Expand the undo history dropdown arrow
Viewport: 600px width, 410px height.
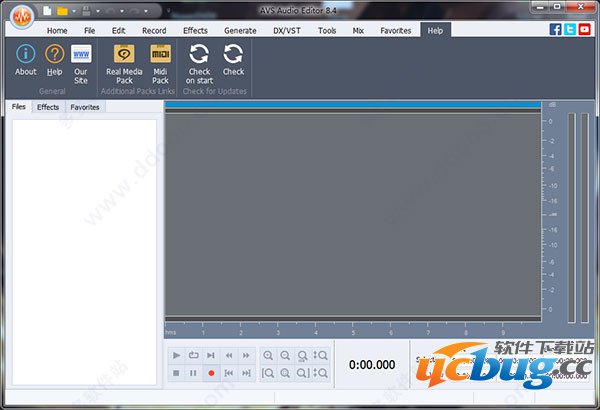tap(122, 11)
